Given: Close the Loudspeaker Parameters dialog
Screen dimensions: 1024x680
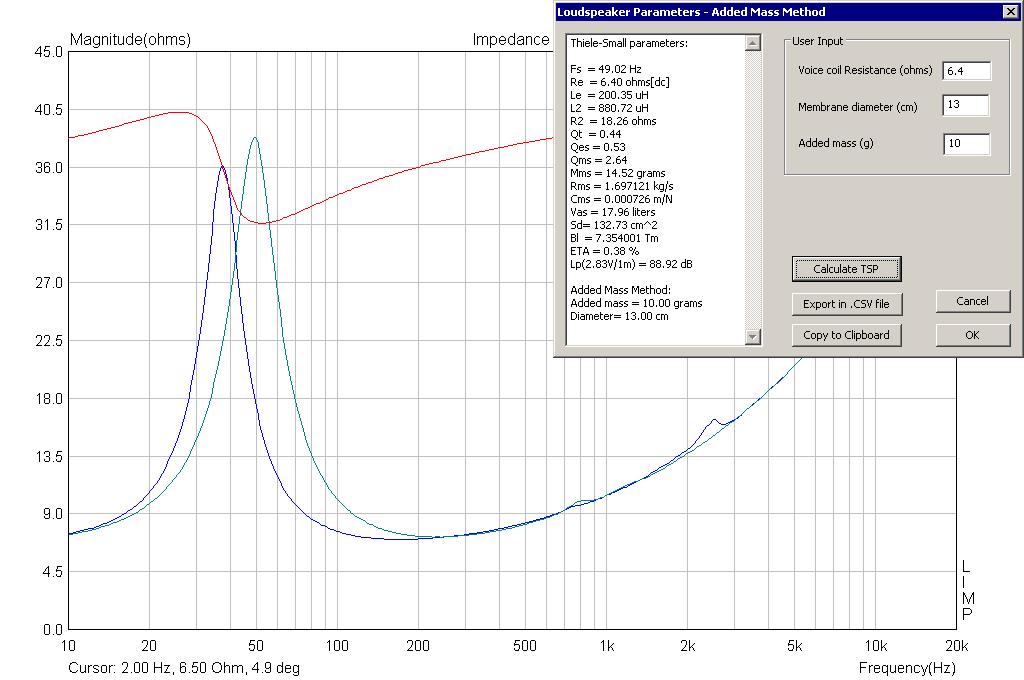Looking at the screenshot, I should tap(1010, 12).
